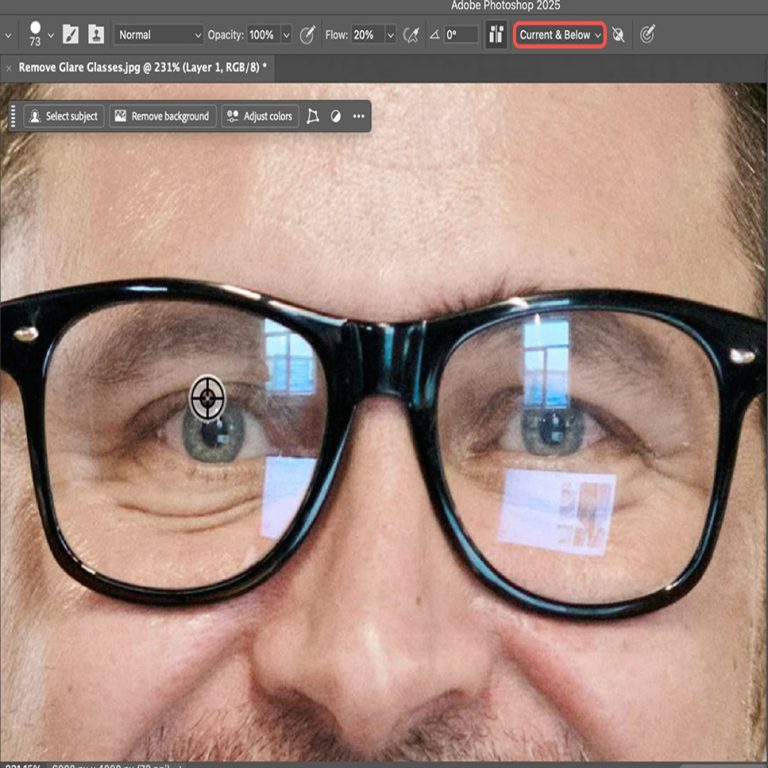The image size is (768, 768).
Task: Toggle the Brush Settings panel icon
Action: pos(71,35)
